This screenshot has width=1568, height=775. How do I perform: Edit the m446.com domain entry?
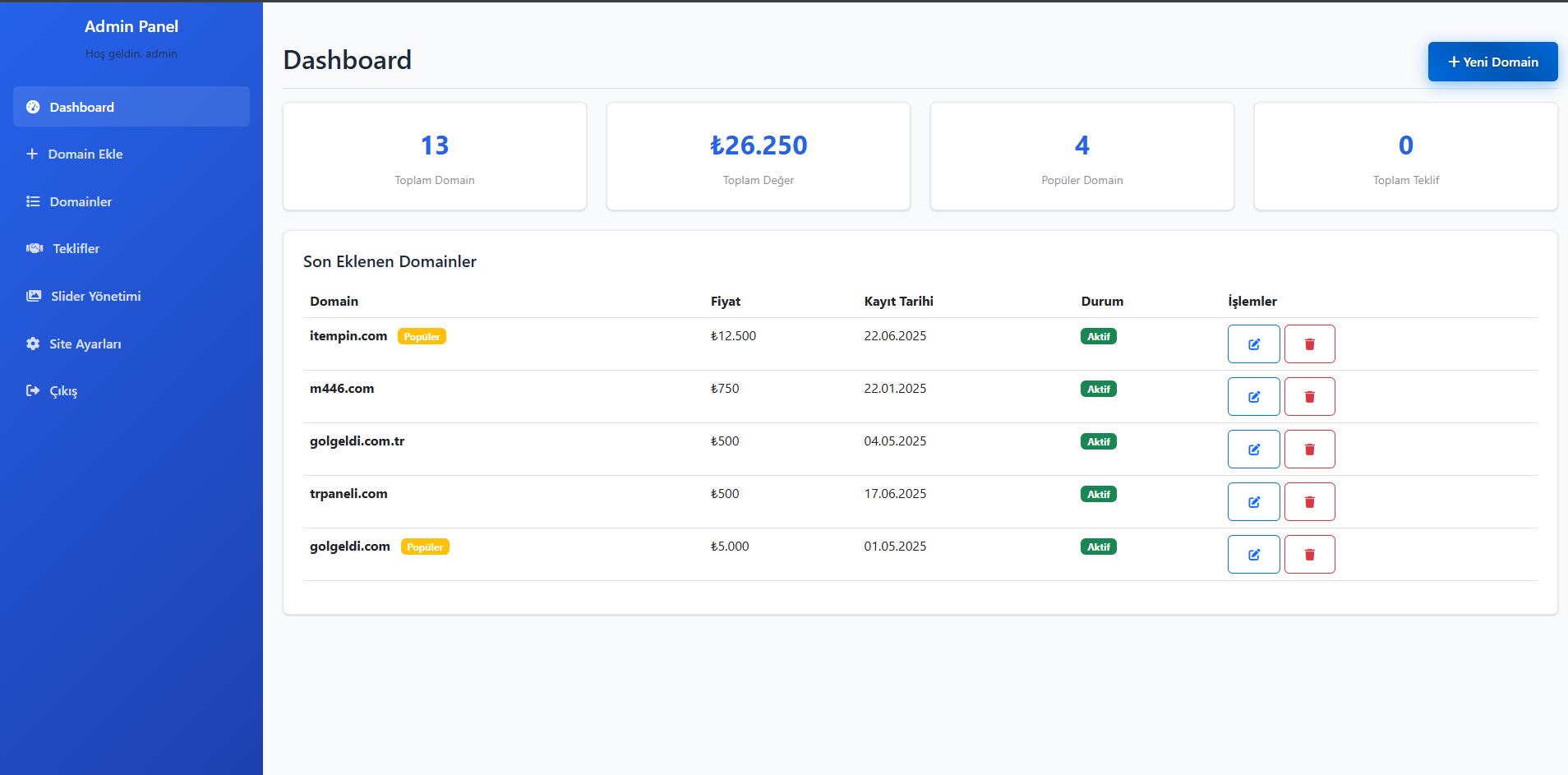pyautogui.click(x=1253, y=397)
